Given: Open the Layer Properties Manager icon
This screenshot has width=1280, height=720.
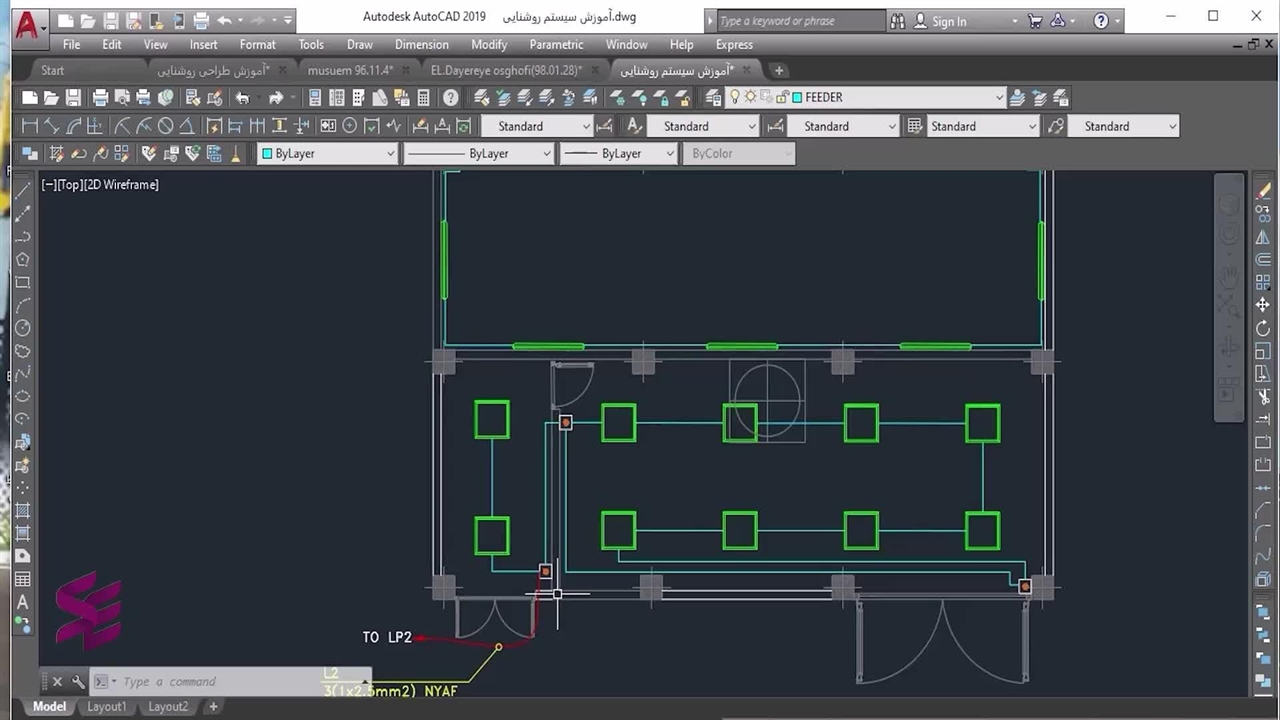Looking at the screenshot, I should (x=713, y=98).
